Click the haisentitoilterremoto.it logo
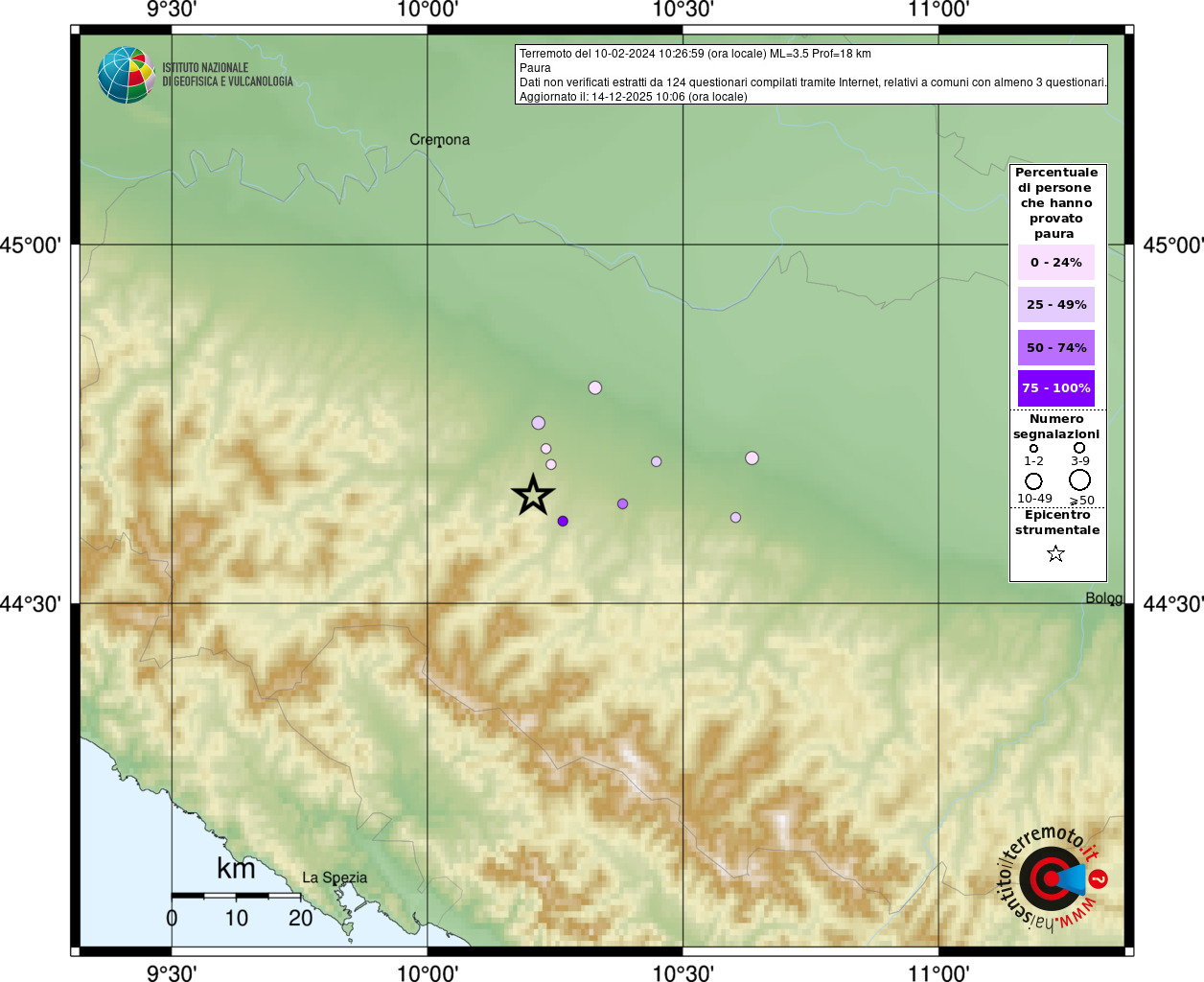This screenshot has width=1204, height=982. [x=1053, y=878]
